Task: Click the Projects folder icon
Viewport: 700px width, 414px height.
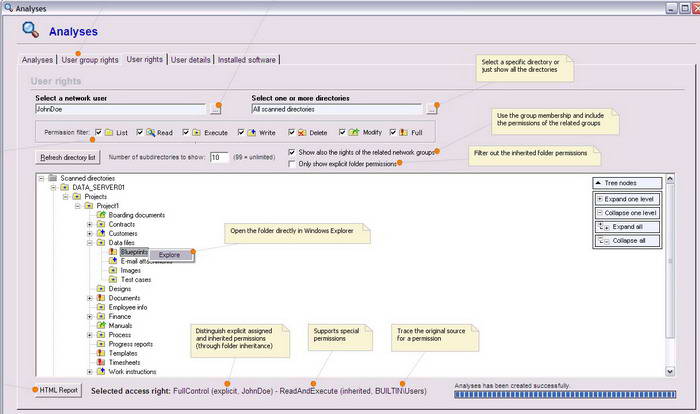Action: click(77, 197)
